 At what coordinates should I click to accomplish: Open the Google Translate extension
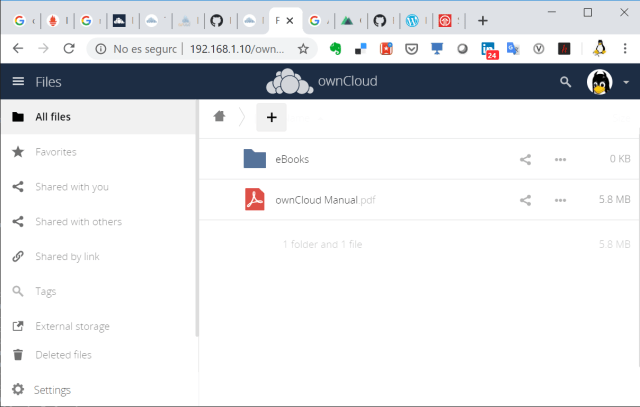[513, 49]
